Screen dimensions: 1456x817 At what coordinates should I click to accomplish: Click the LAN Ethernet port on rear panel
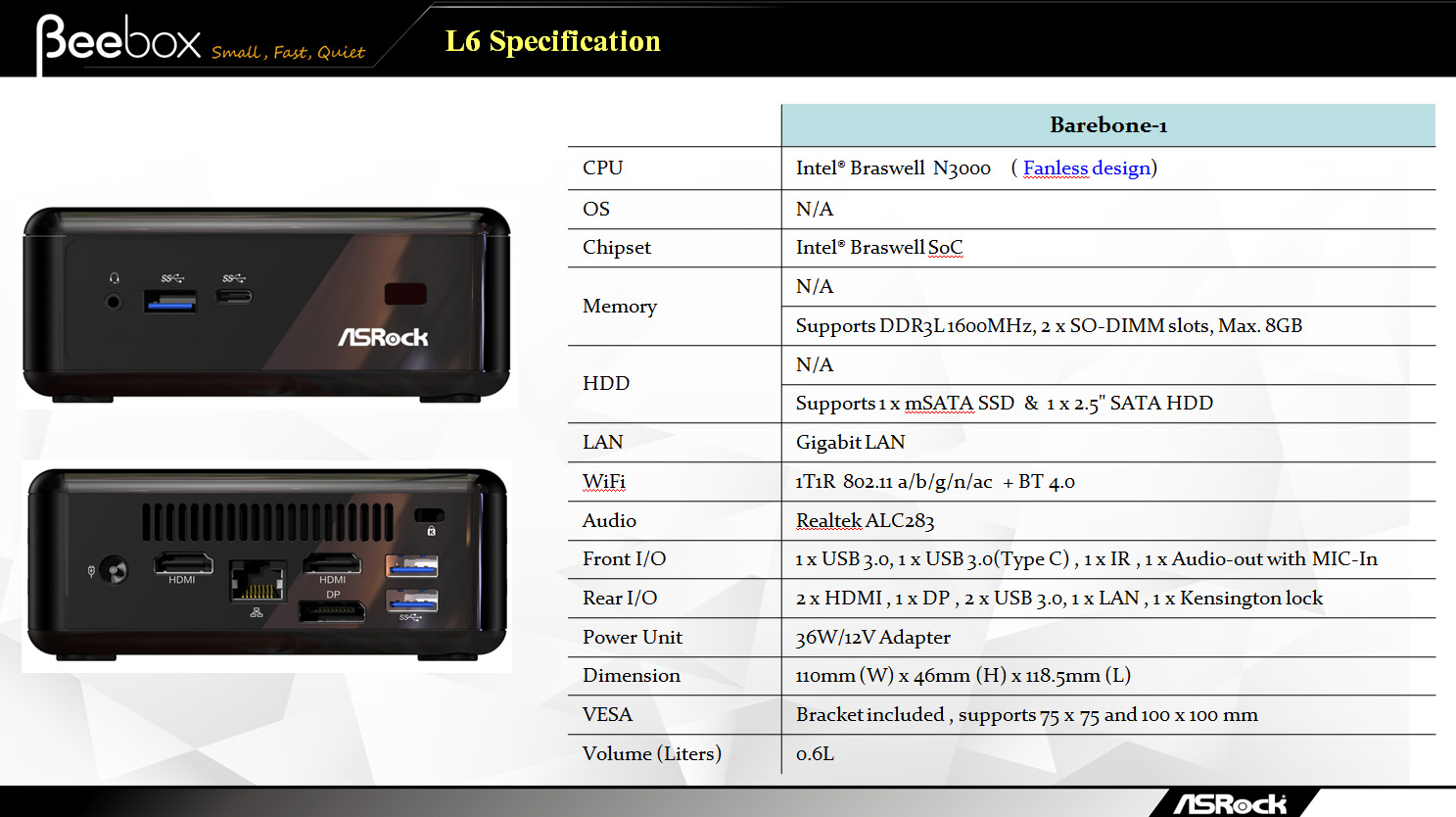(258, 582)
